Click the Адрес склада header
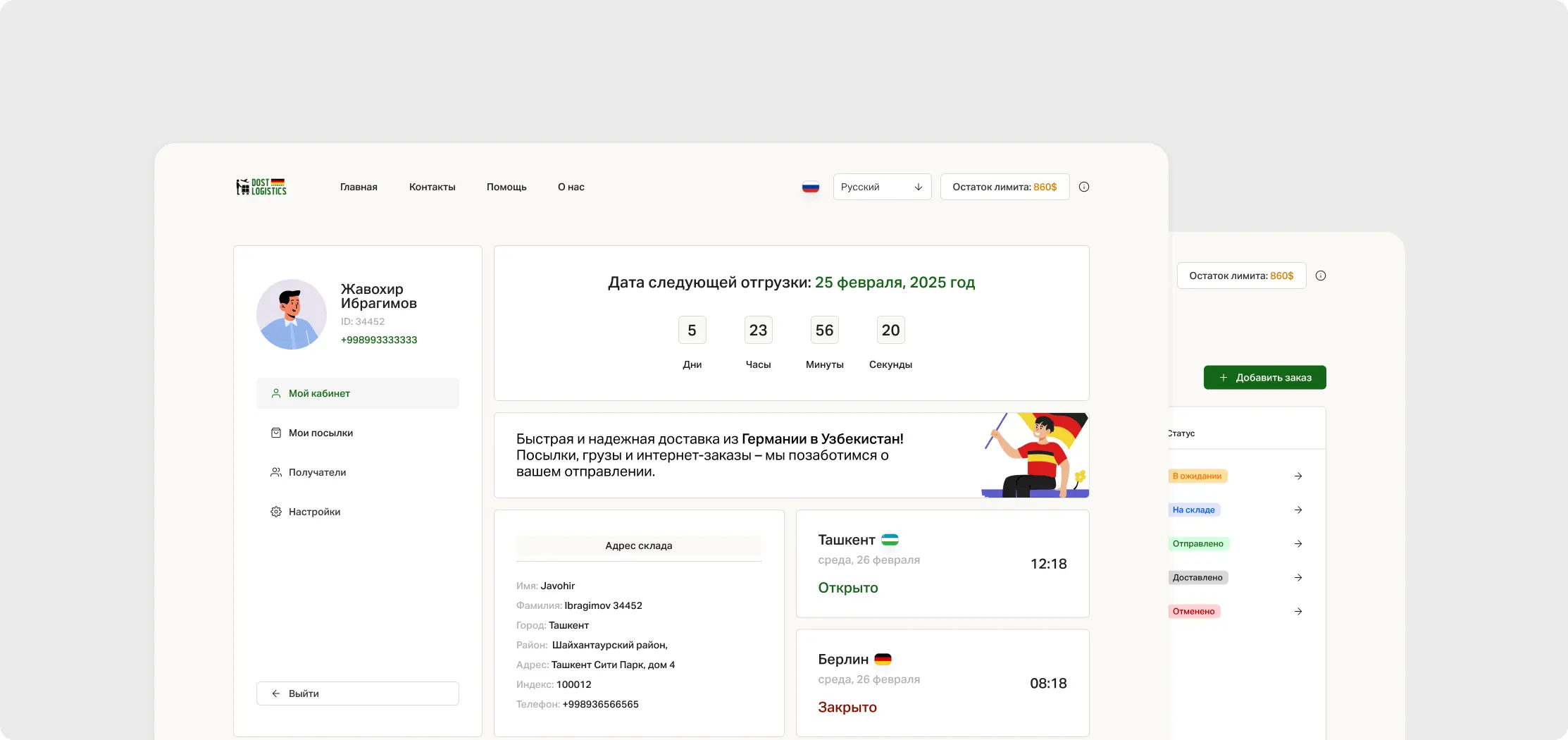1568x740 pixels. [x=639, y=545]
